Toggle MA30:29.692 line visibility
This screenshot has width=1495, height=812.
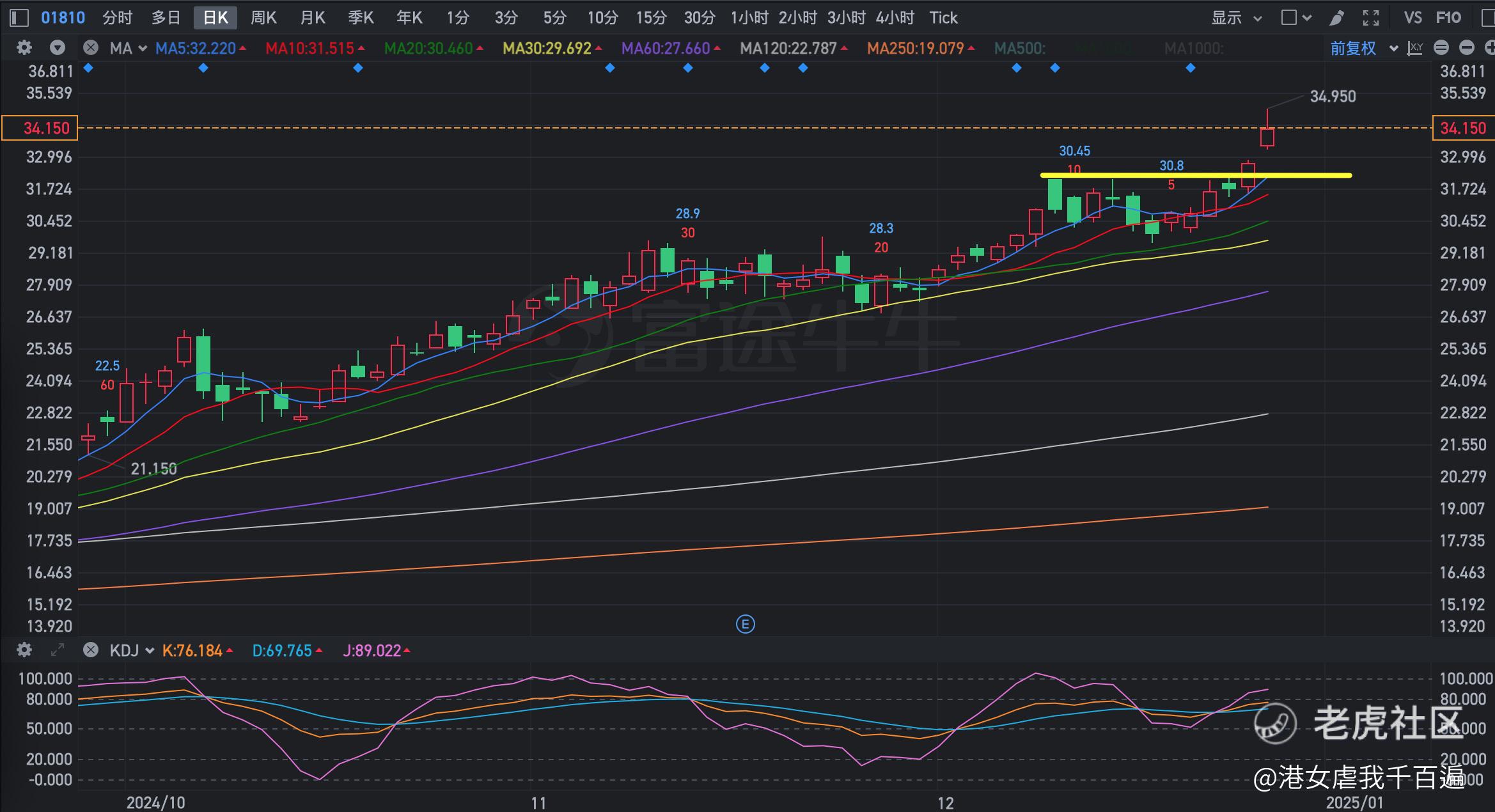point(552,49)
